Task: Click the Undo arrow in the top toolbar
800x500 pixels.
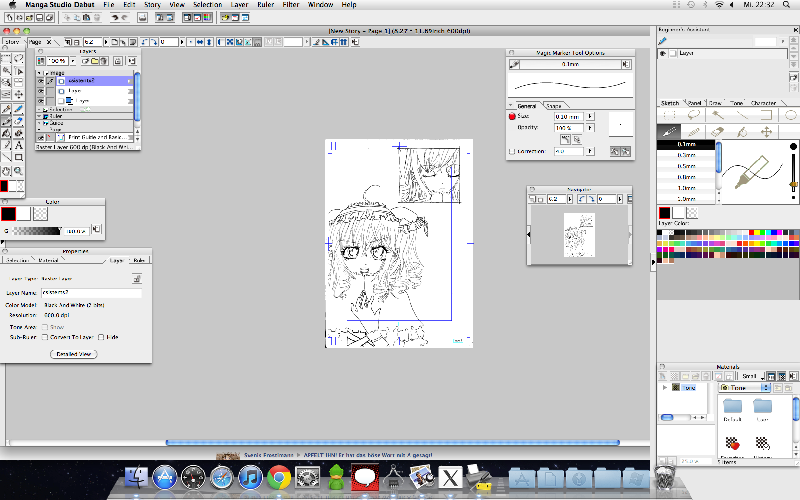Action: click(115, 17)
